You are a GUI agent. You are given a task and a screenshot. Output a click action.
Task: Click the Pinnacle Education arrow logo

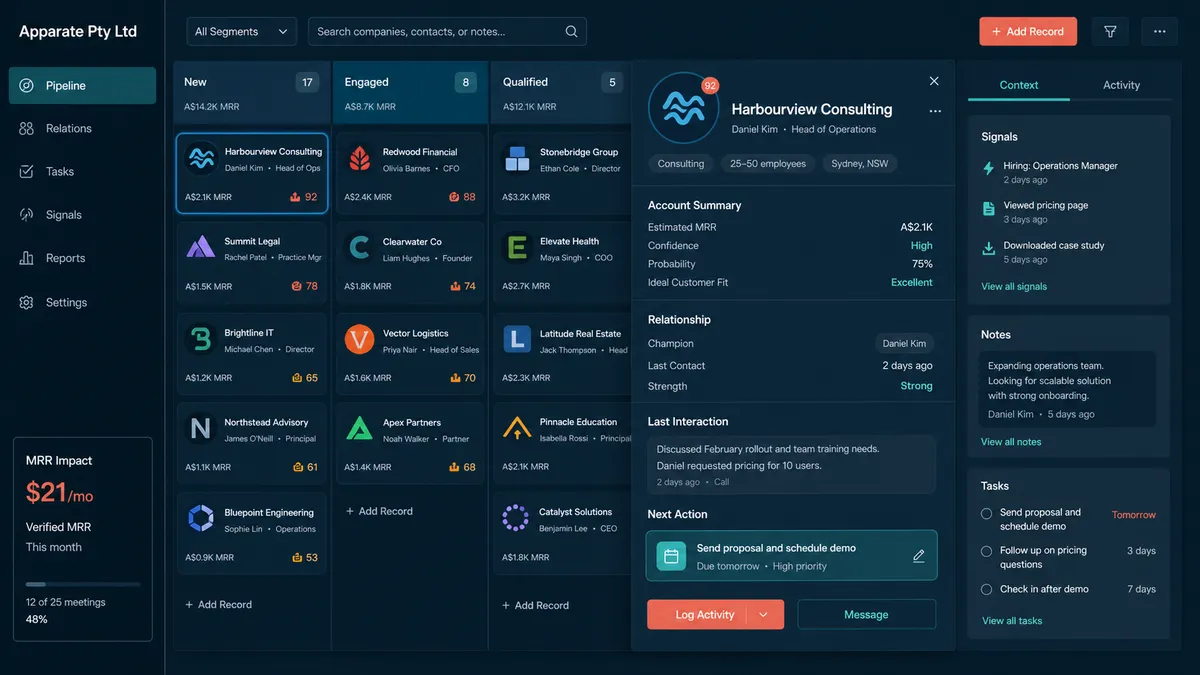[516, 429]
